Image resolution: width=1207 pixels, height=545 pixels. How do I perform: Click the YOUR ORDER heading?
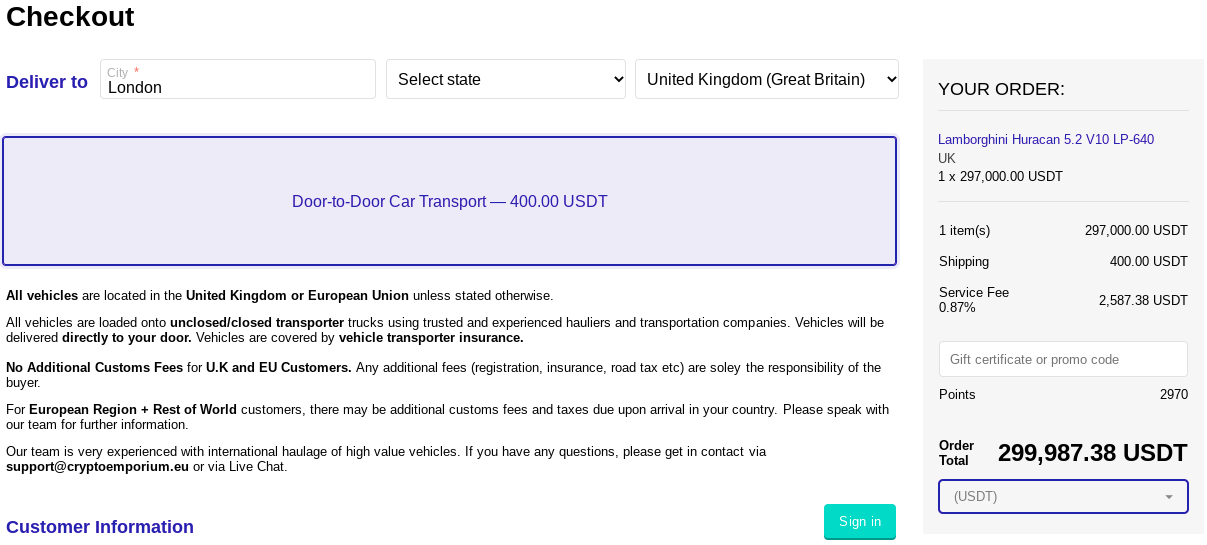1001,89
